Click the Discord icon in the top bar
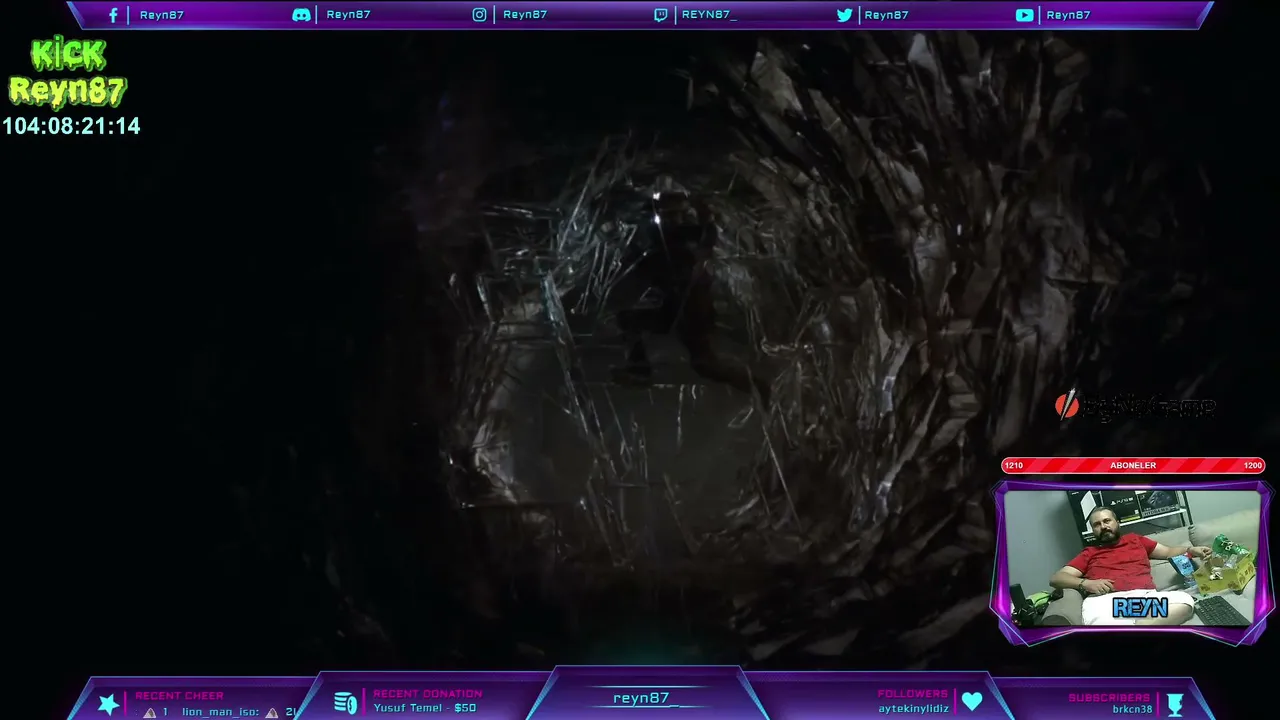Image resolution: width=1280 pixels, height=720 pixels. [300, 15]
